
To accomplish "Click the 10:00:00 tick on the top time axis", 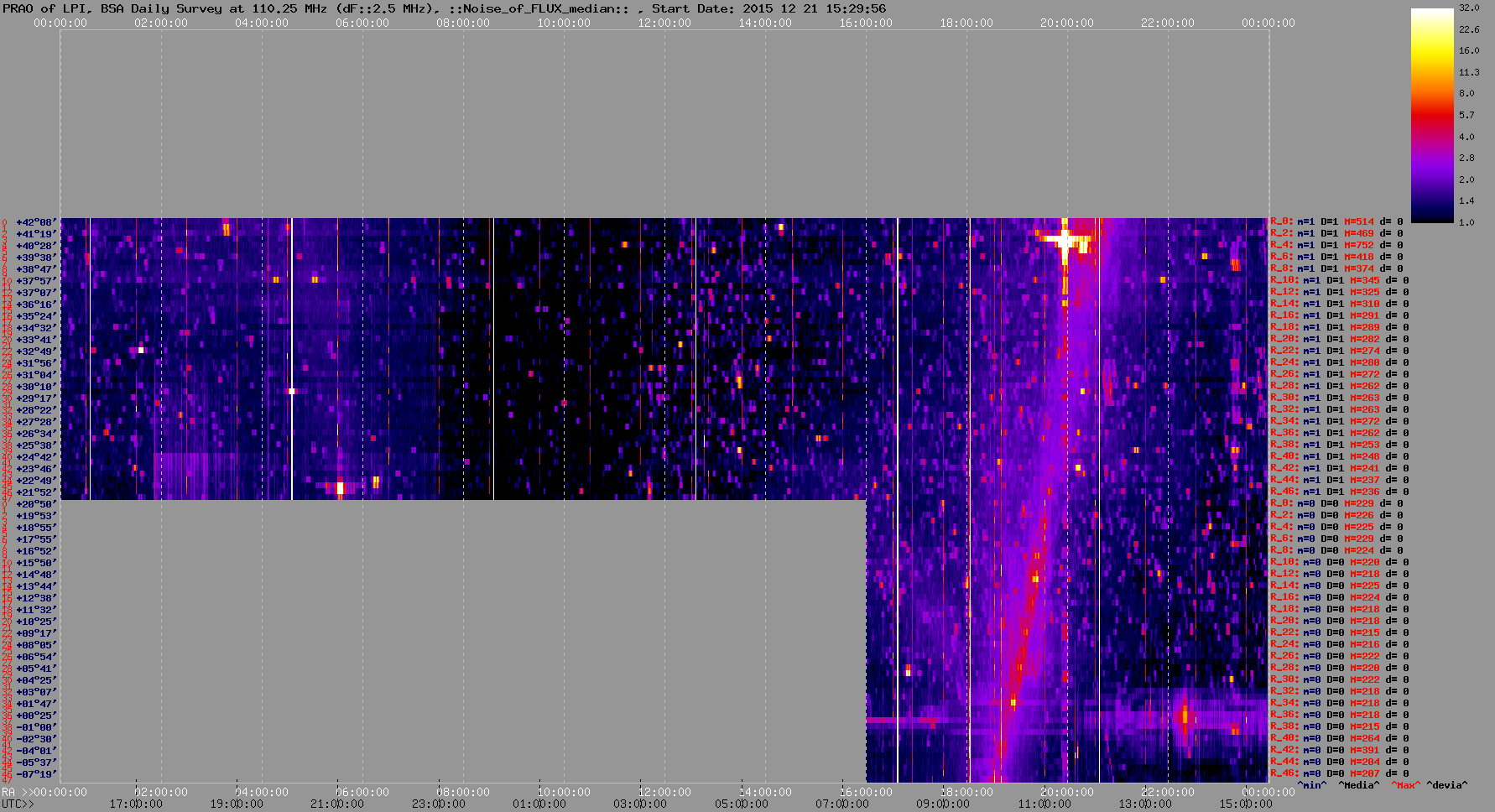I will coord(564,23).
